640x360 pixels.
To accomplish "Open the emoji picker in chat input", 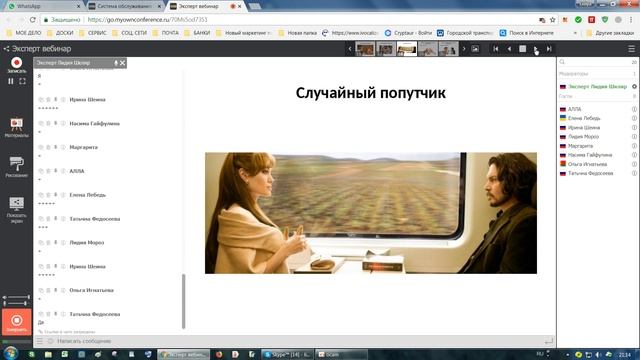I will (50, 341).
